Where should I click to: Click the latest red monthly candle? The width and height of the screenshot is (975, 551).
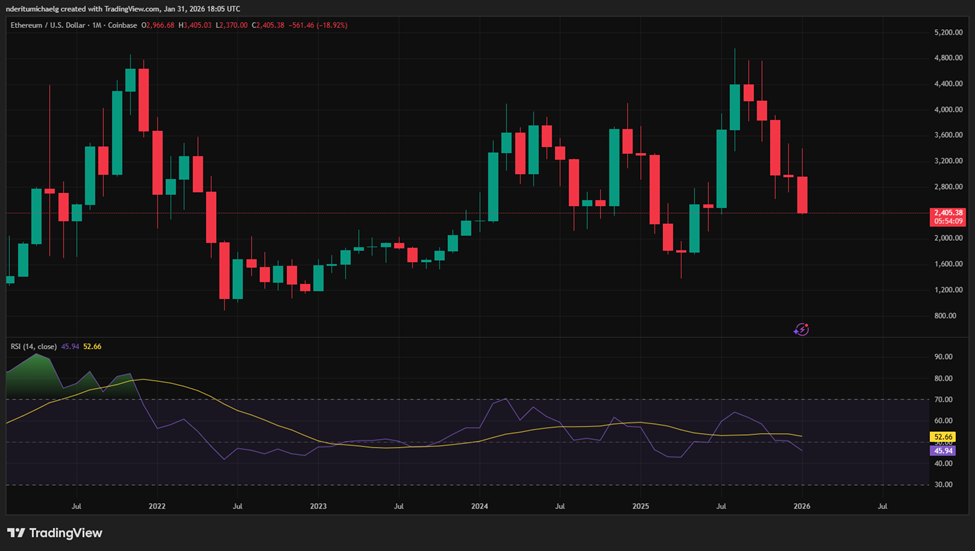click(802, 195)
